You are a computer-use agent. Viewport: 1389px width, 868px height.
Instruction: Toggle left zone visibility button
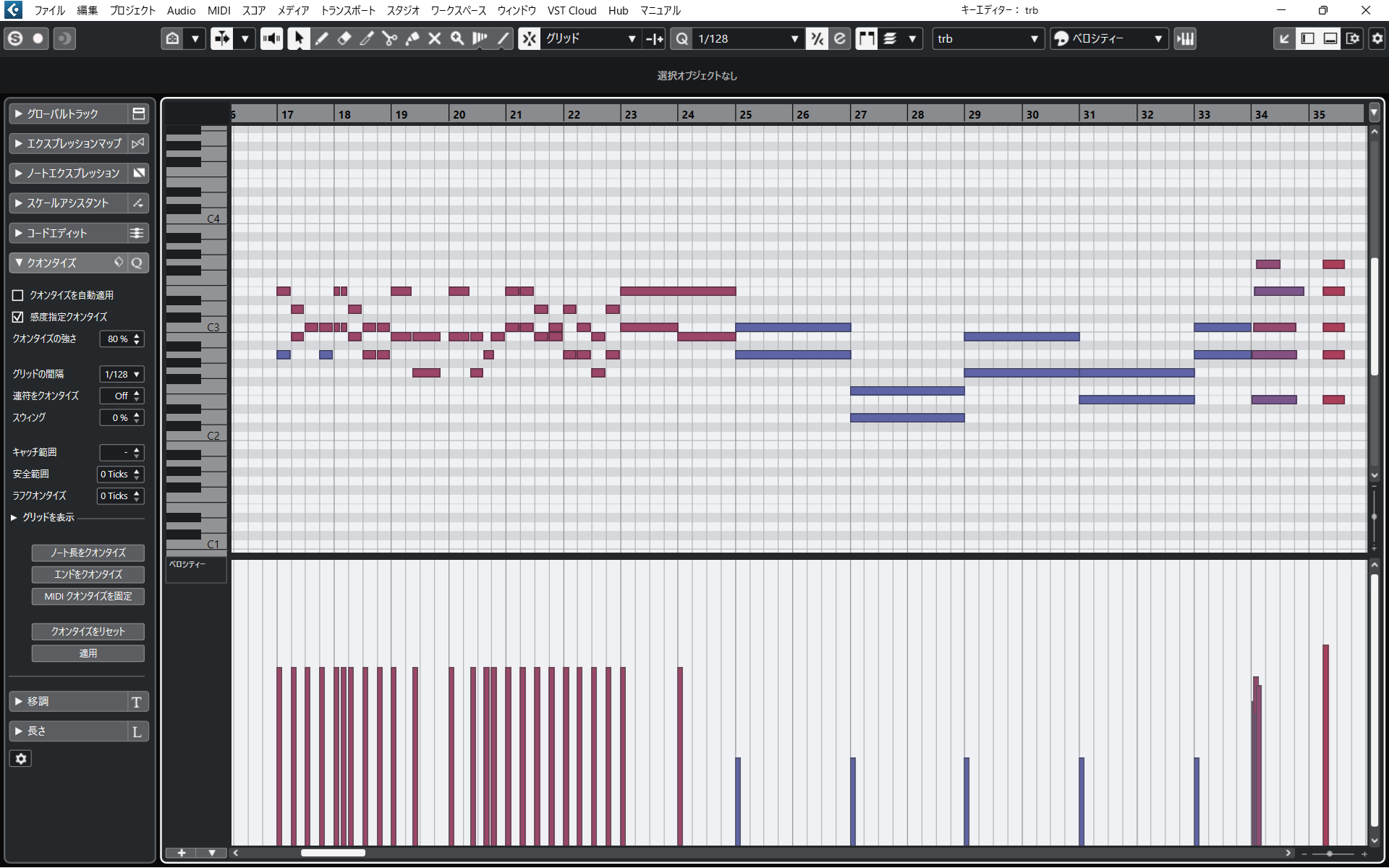(1307, 38)
